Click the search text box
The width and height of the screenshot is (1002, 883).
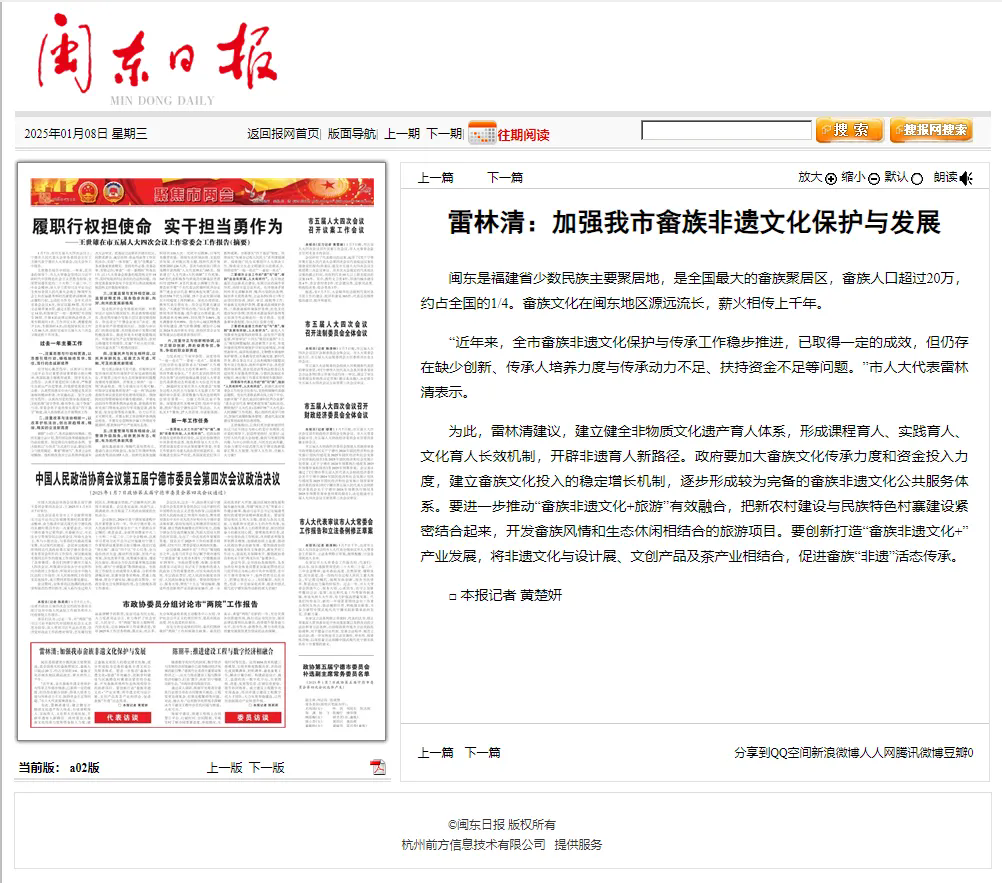click(x=727, y=130)
